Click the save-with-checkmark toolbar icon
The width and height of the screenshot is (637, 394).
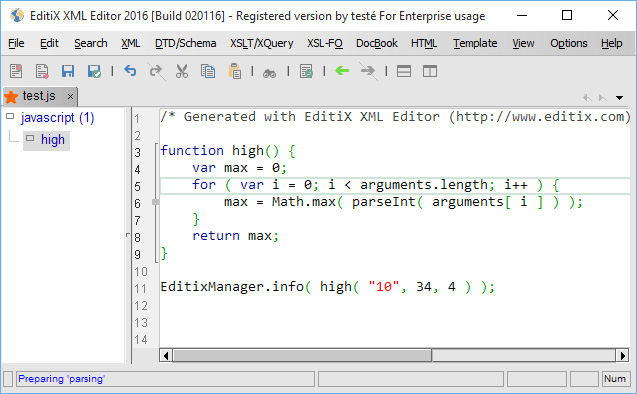coord(94,71)
